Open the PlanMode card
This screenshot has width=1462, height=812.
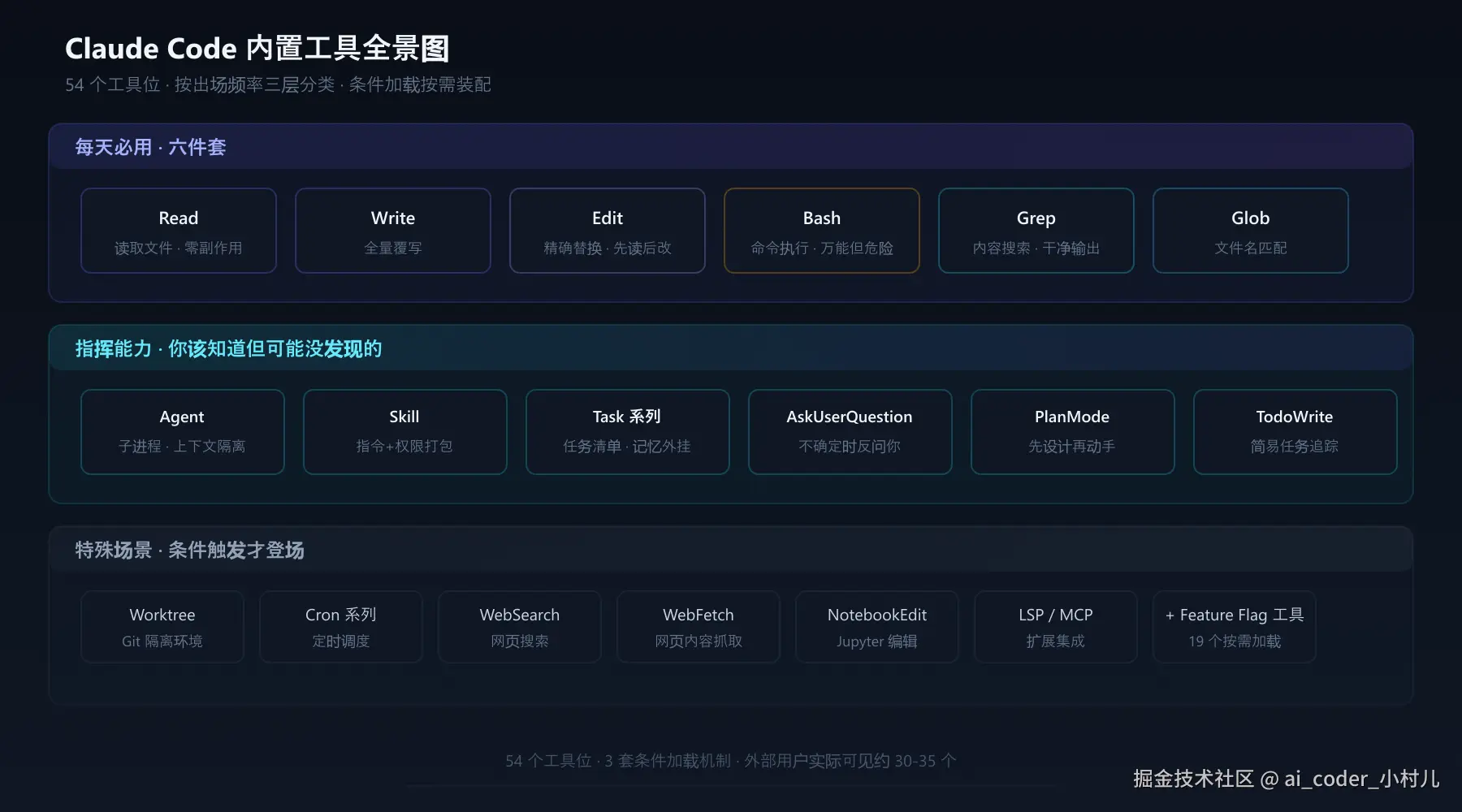pos(1073,432)
